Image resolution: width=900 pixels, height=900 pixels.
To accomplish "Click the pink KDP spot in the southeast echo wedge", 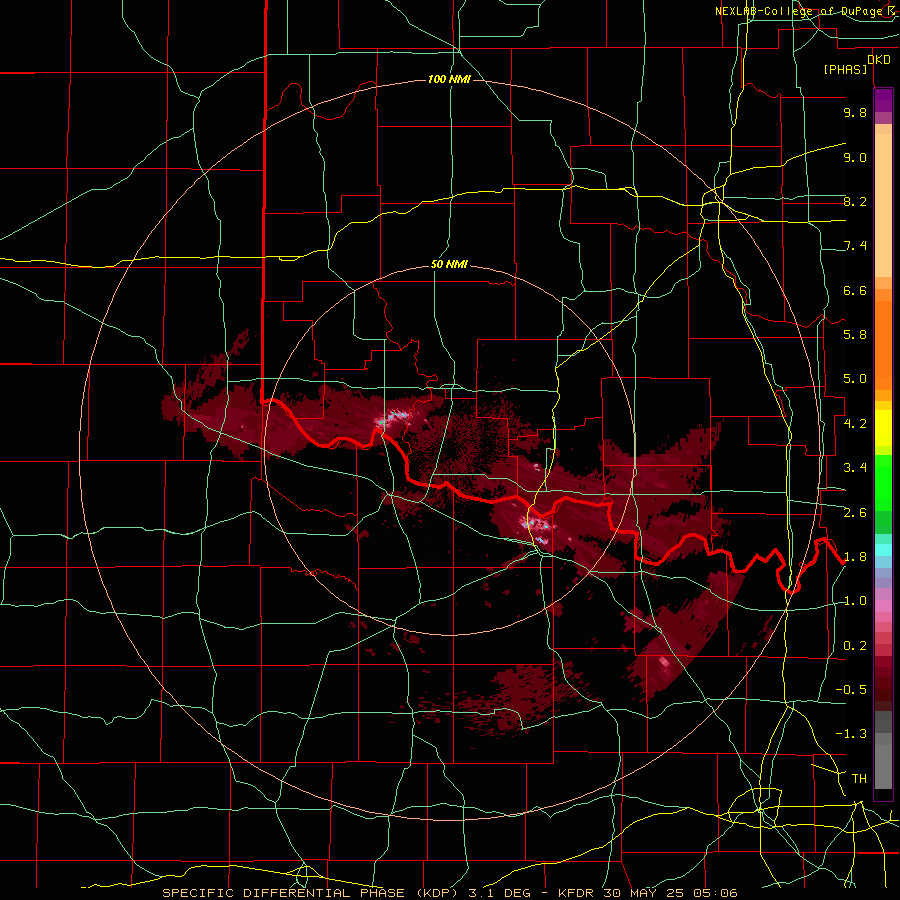I will (x=664, y=664).
